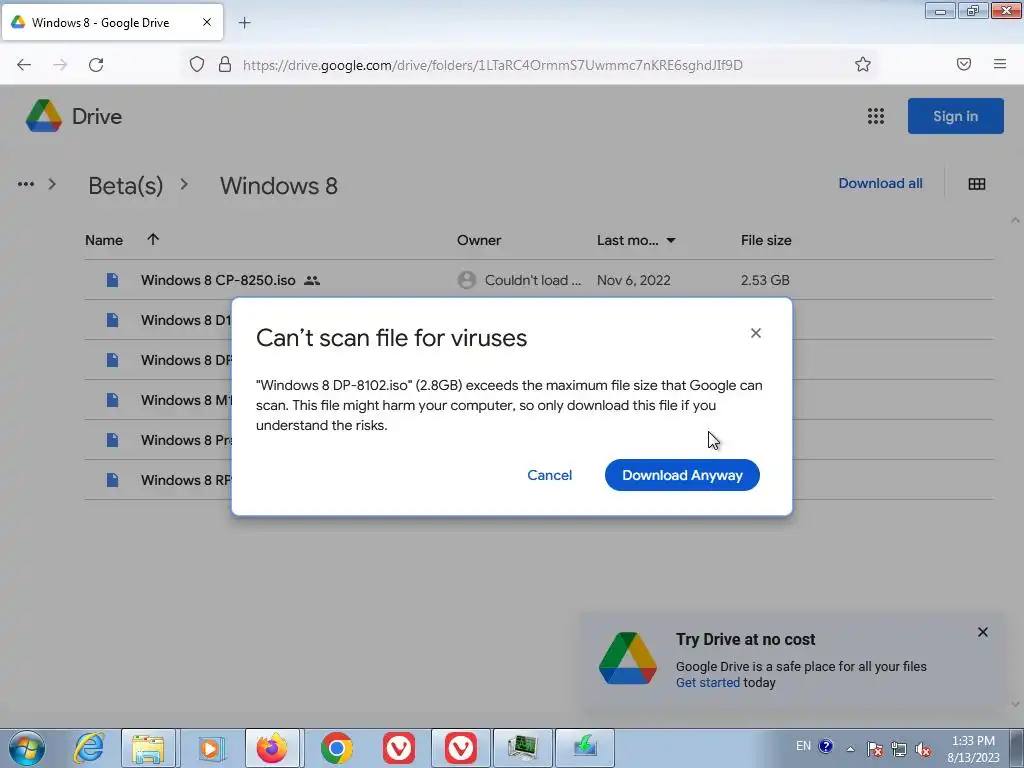Click file icon of Windows 8 CP-8250.iso
The height and width of the screenshot is (768, 1024).
click(x=112, y=280)
